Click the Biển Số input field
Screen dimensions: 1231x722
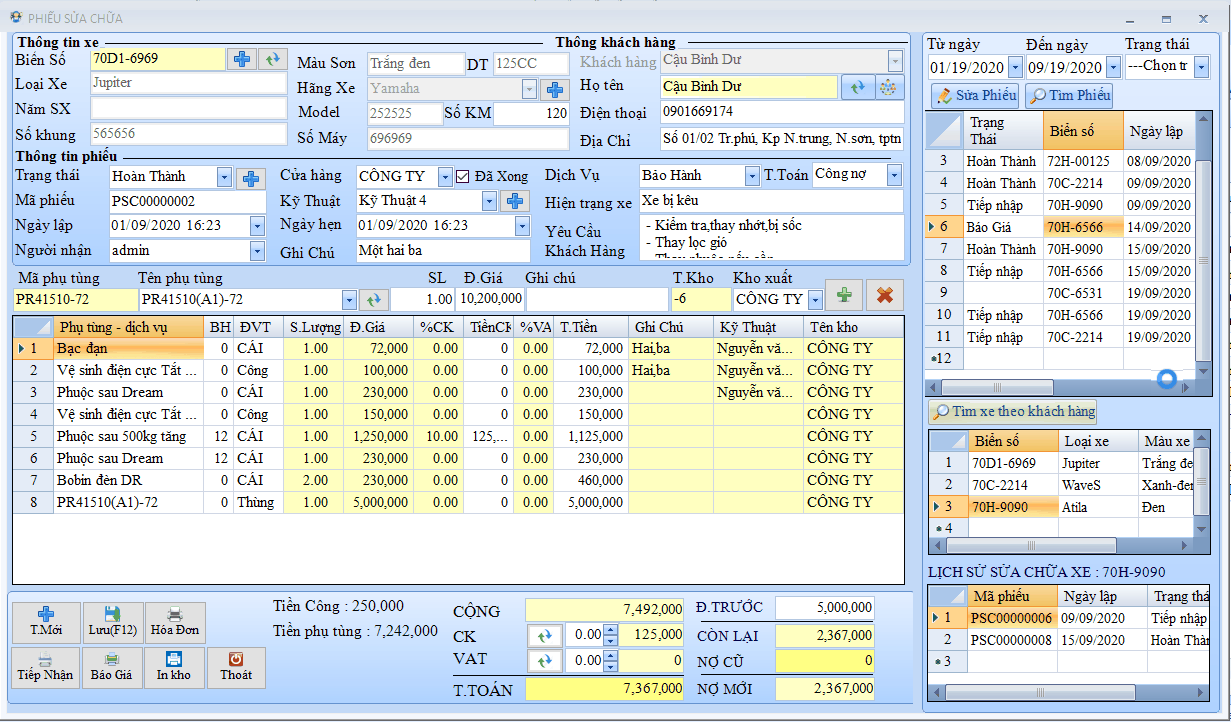pos(158,59)
